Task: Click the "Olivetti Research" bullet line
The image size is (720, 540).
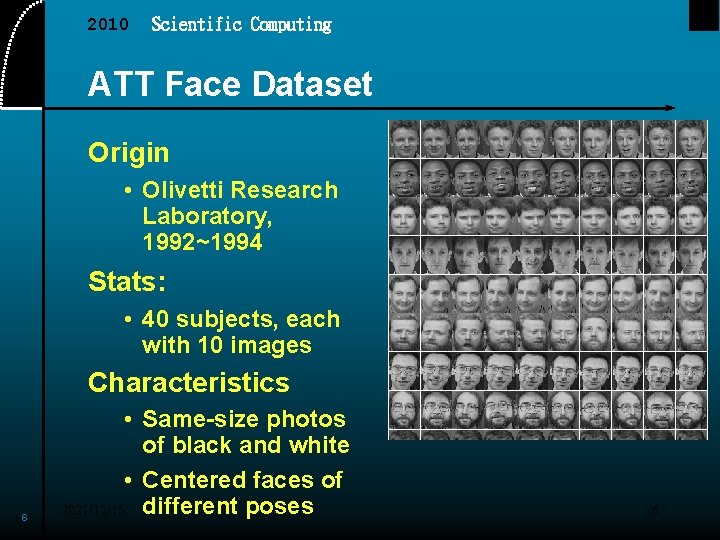Action: [240, 190]
